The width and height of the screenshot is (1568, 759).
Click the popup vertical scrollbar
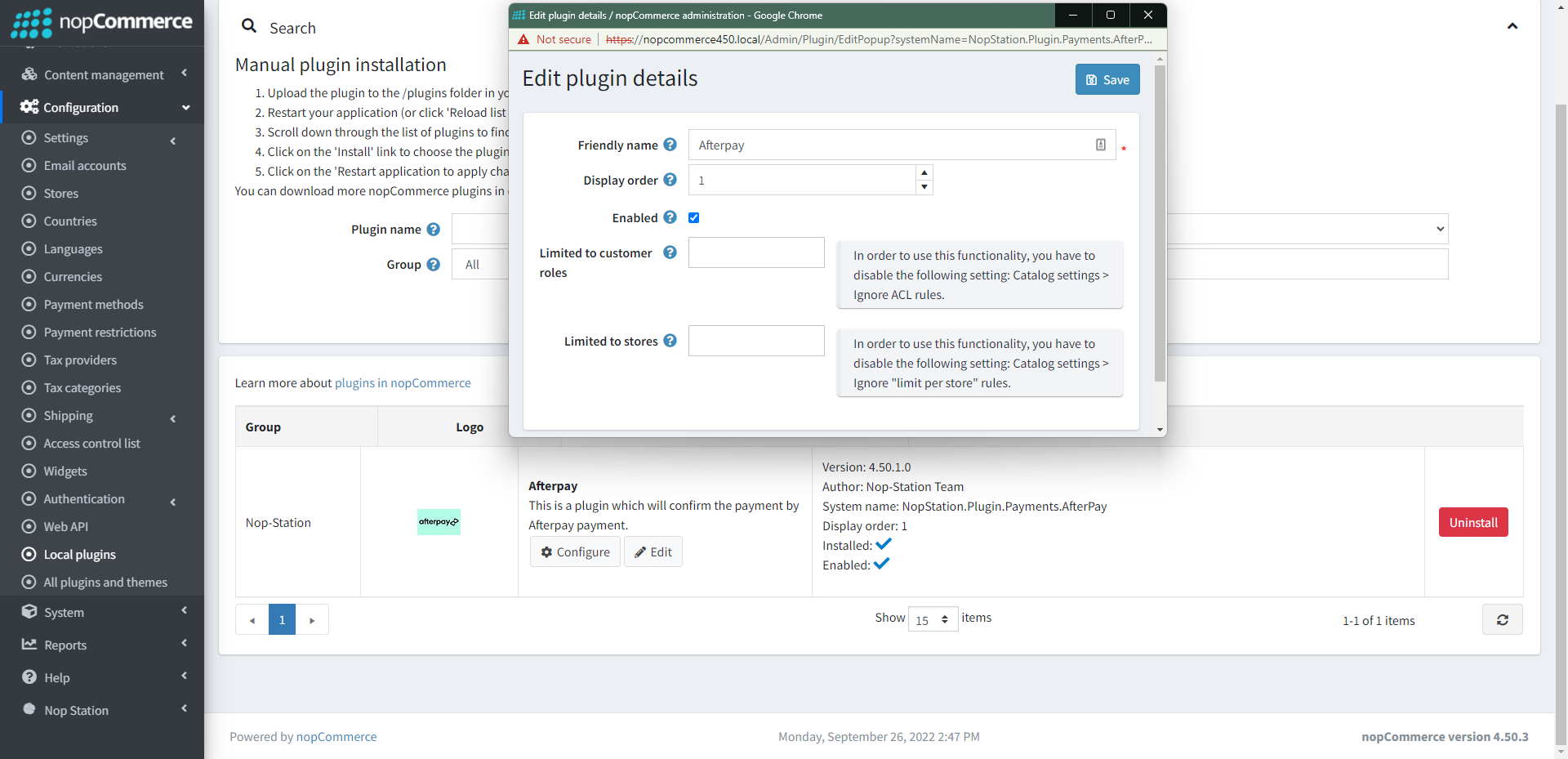pos(1160,222)
